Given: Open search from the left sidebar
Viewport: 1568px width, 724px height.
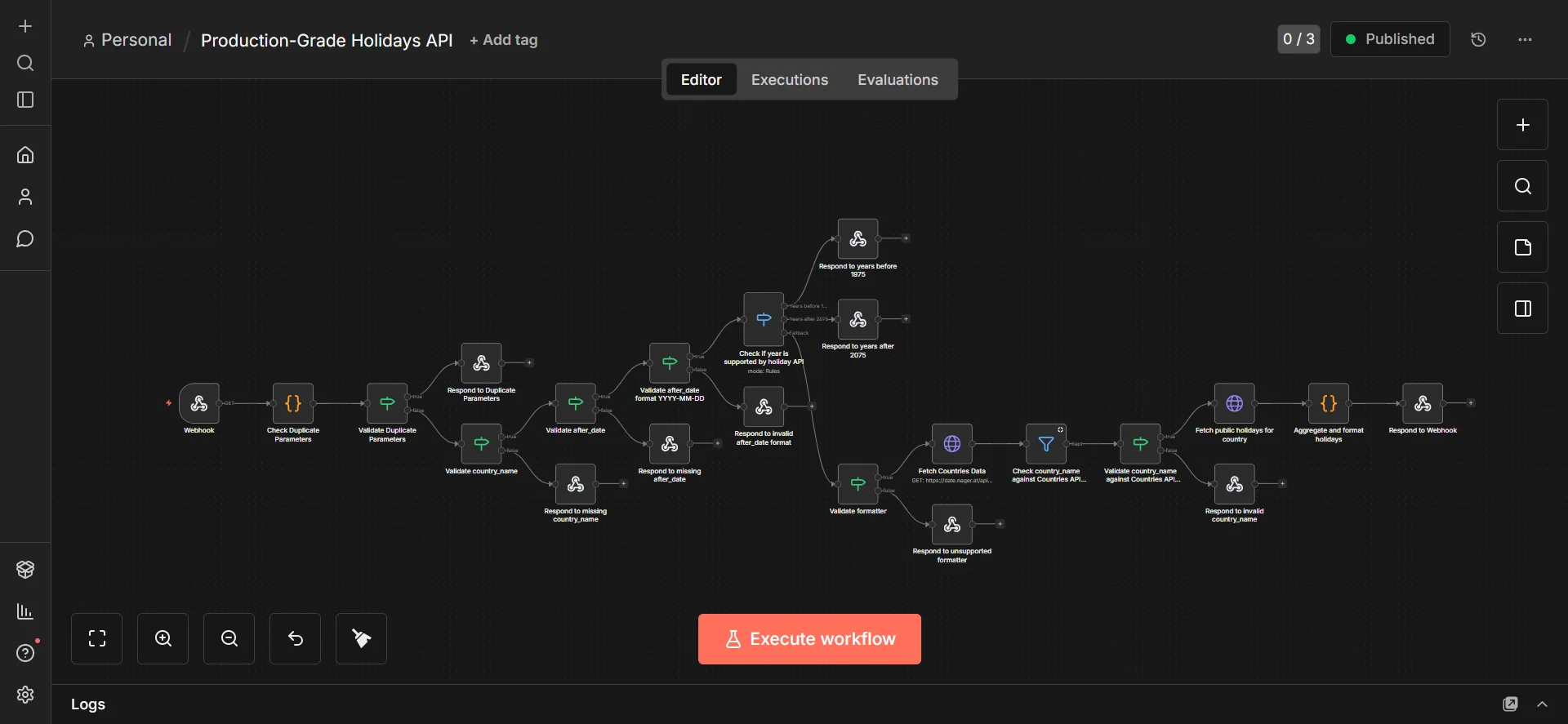Looking at the screenshot, I should (25, 63).
